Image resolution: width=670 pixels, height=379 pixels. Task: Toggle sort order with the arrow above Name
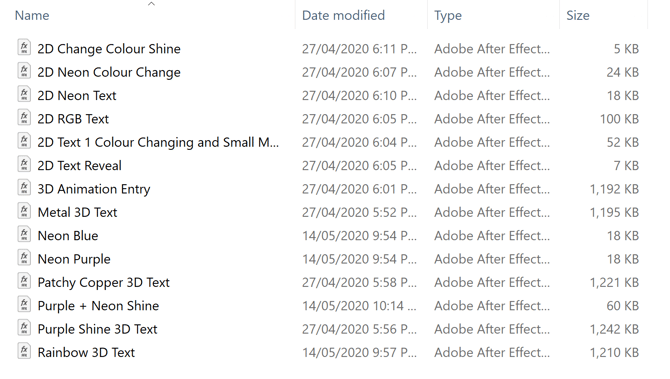(x=151, y=4)
